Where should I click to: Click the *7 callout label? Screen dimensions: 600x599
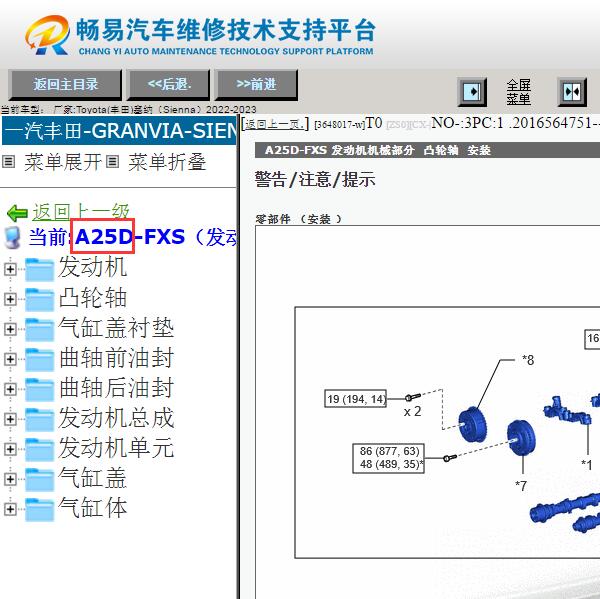pos(521,486)
